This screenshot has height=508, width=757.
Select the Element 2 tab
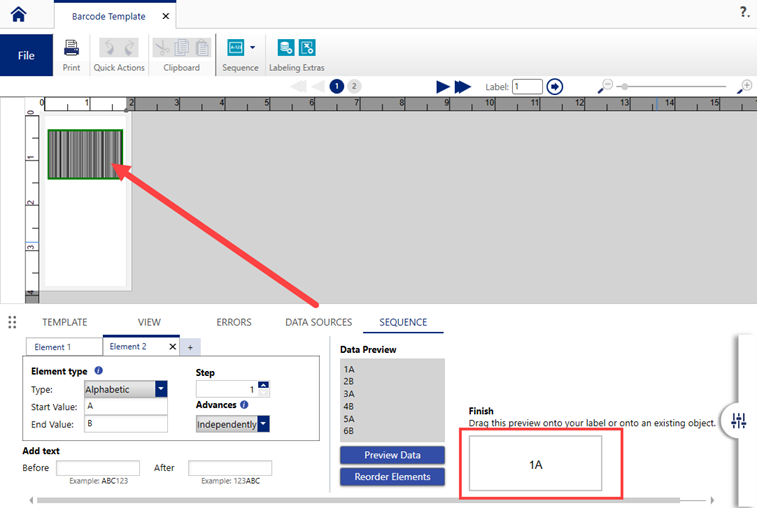tap(128, 346)
